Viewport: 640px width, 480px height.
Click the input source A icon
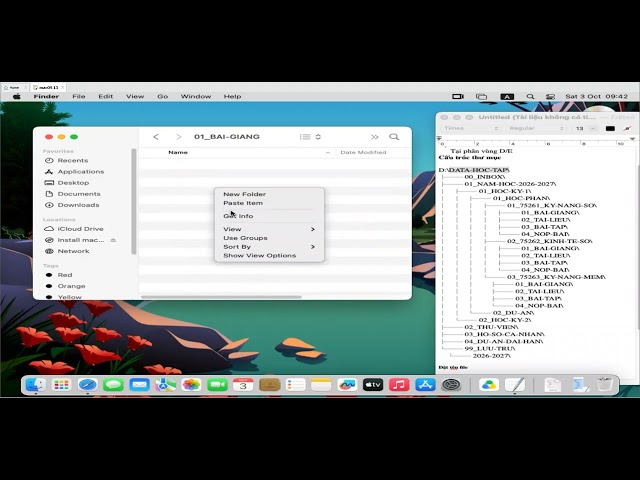[507, 96]
